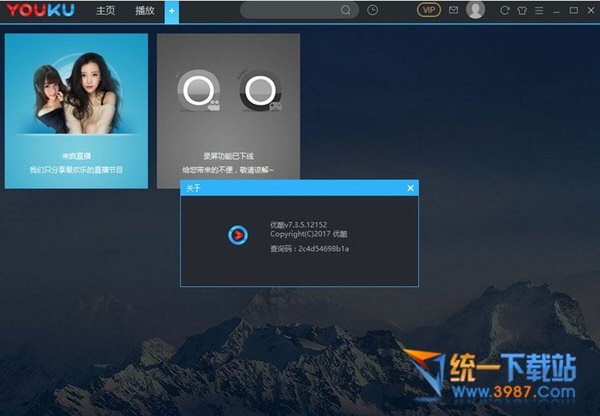Screen dimensions: 600x416
Task: Click the screen recording camera icon
Action: 196,93
